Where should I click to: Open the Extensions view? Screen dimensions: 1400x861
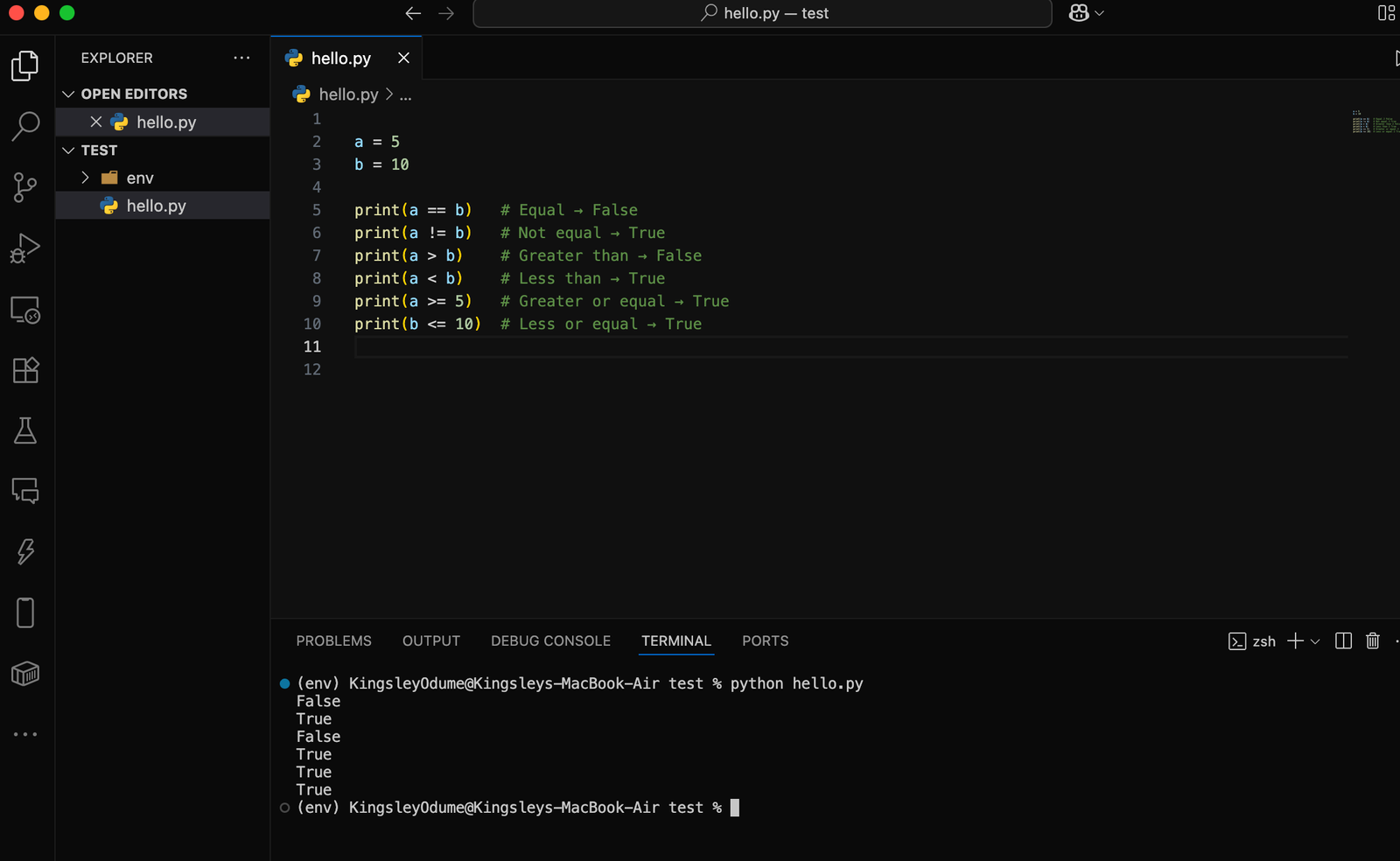(x=25, y=370)
